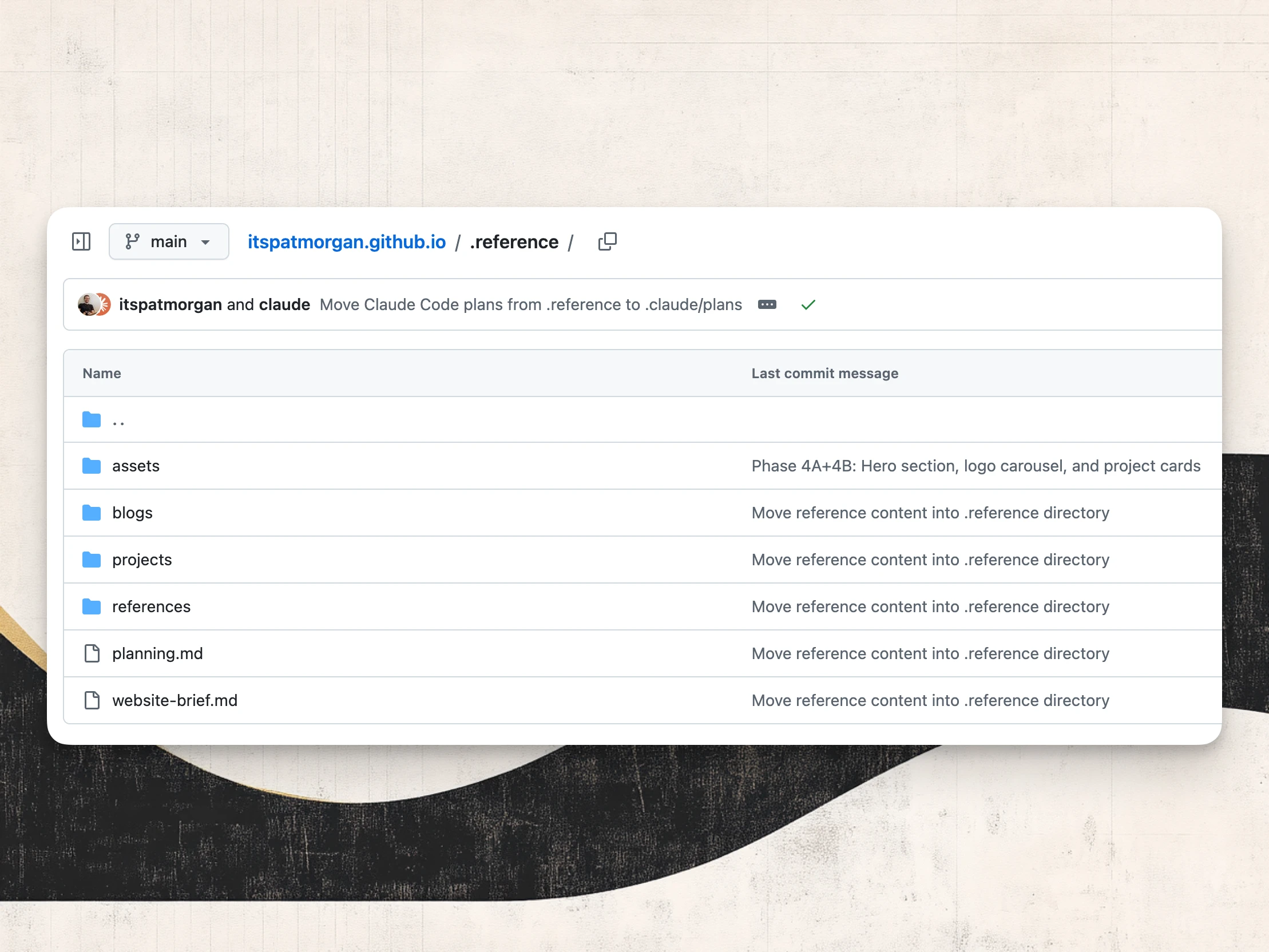Open the 'Phase 4A+4B: Hero section' commit message
Viewport: 1269px width, 952px height.
tap(976, 466)
